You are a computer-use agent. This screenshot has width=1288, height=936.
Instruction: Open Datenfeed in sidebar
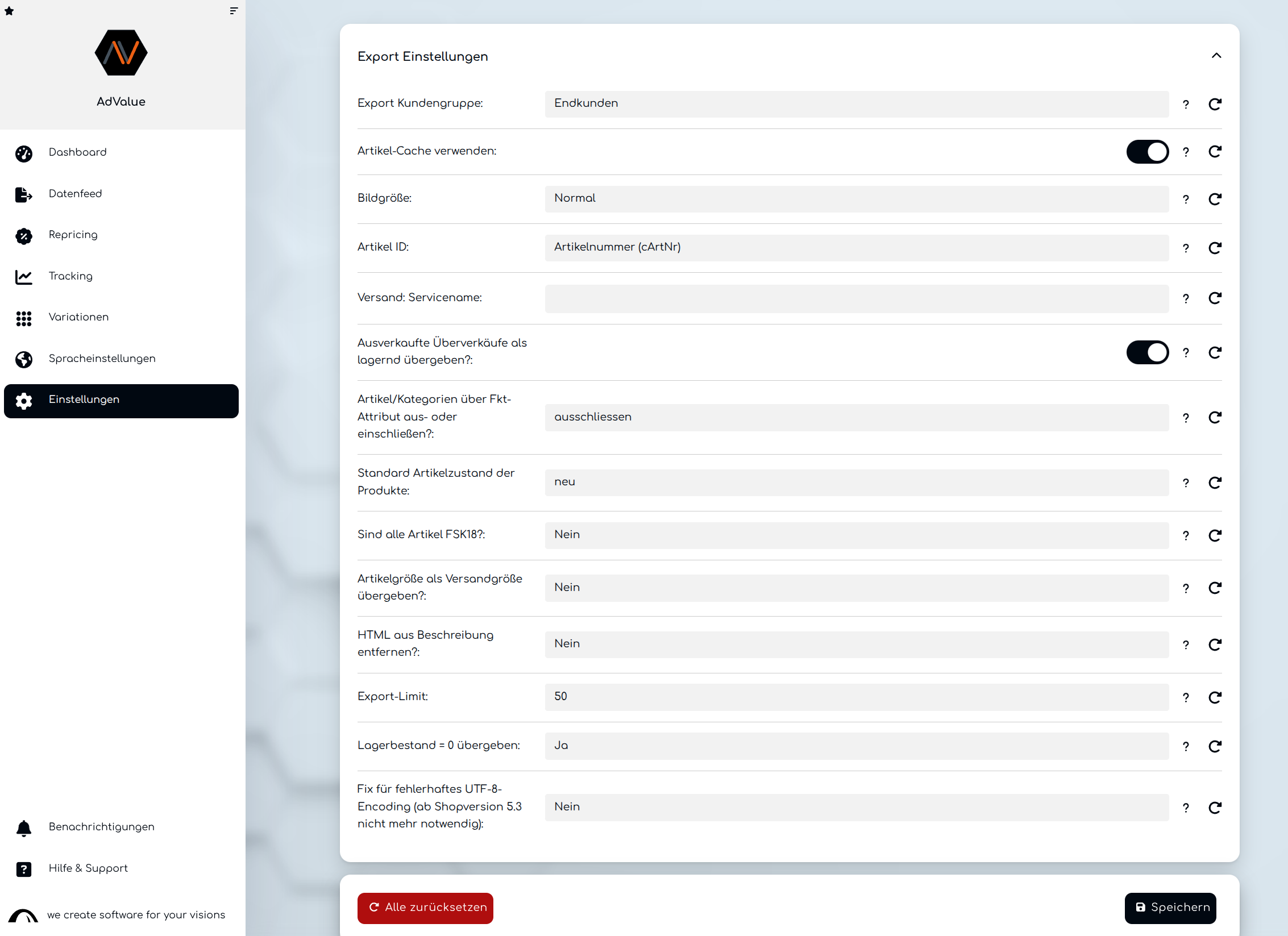pos(75,194)
